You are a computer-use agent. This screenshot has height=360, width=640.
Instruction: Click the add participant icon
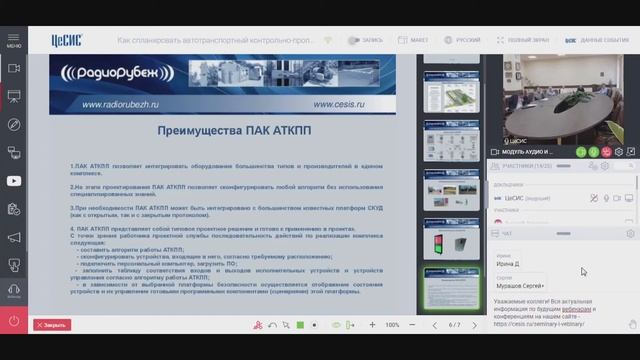593,166
